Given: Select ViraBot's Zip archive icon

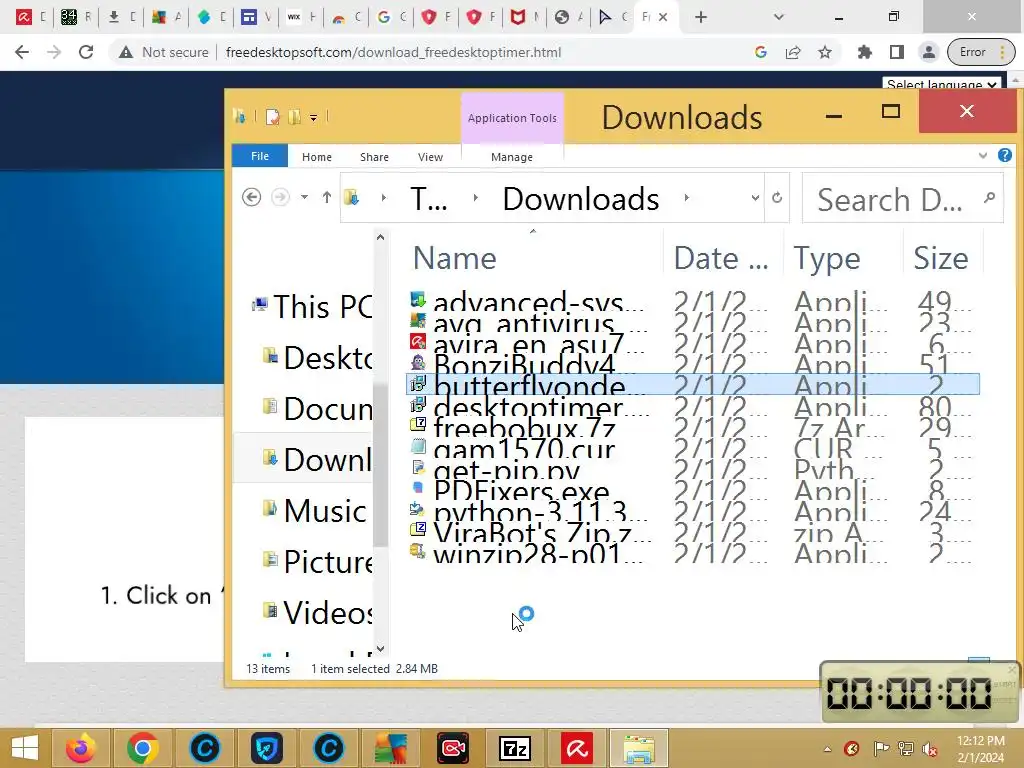Looking at the screenshot, I should tap(417, 530).
